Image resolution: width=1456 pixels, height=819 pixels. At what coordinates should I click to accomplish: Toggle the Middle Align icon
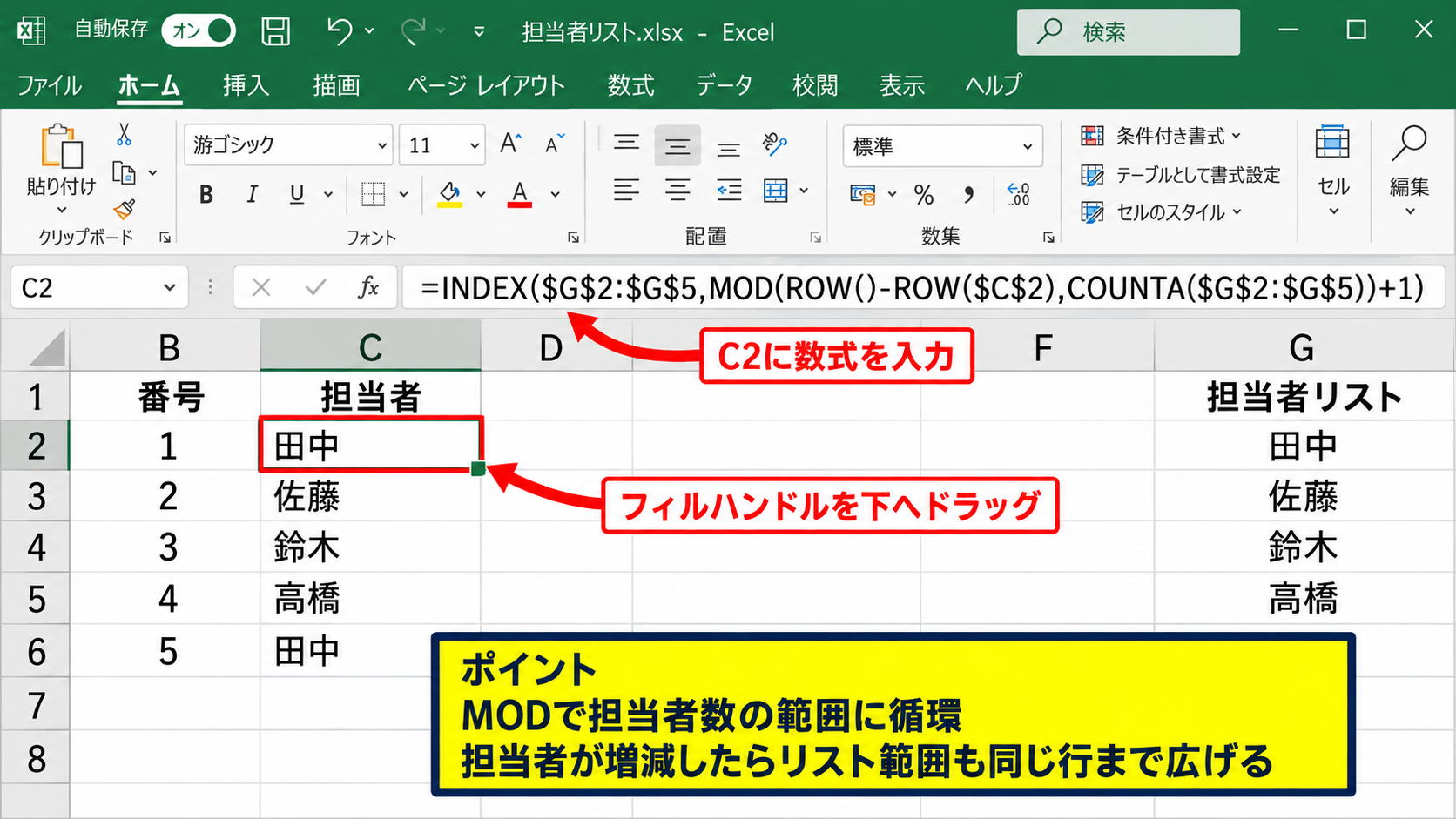tap(677, 145)
